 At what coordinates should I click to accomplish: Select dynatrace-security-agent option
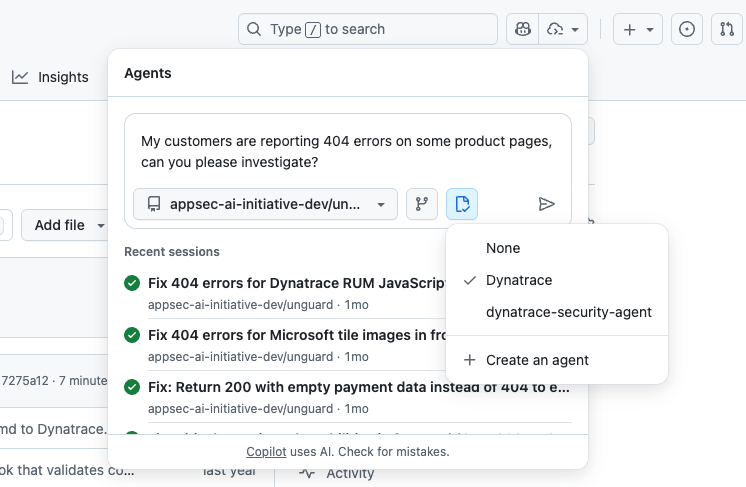[557, 312]
